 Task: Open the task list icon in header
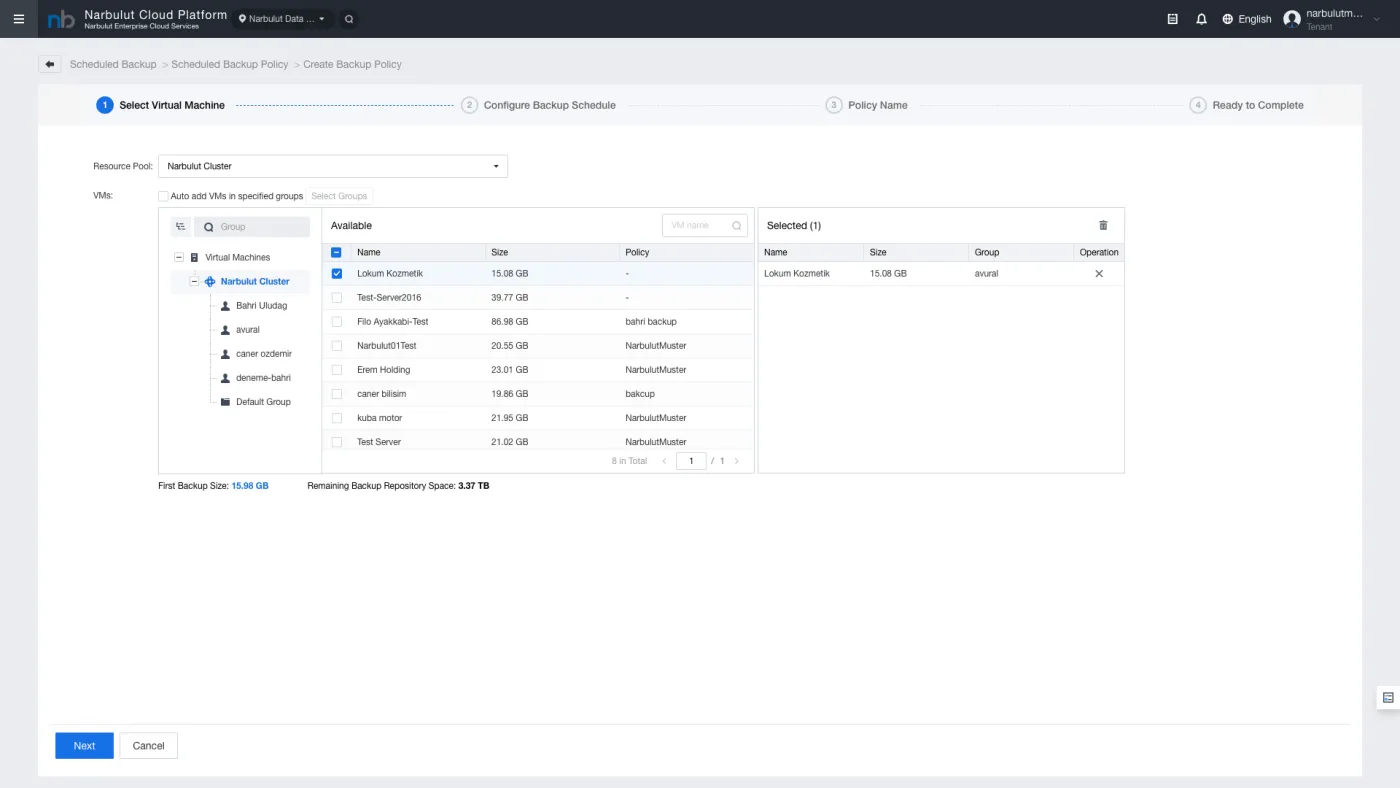pos(1173,19)
